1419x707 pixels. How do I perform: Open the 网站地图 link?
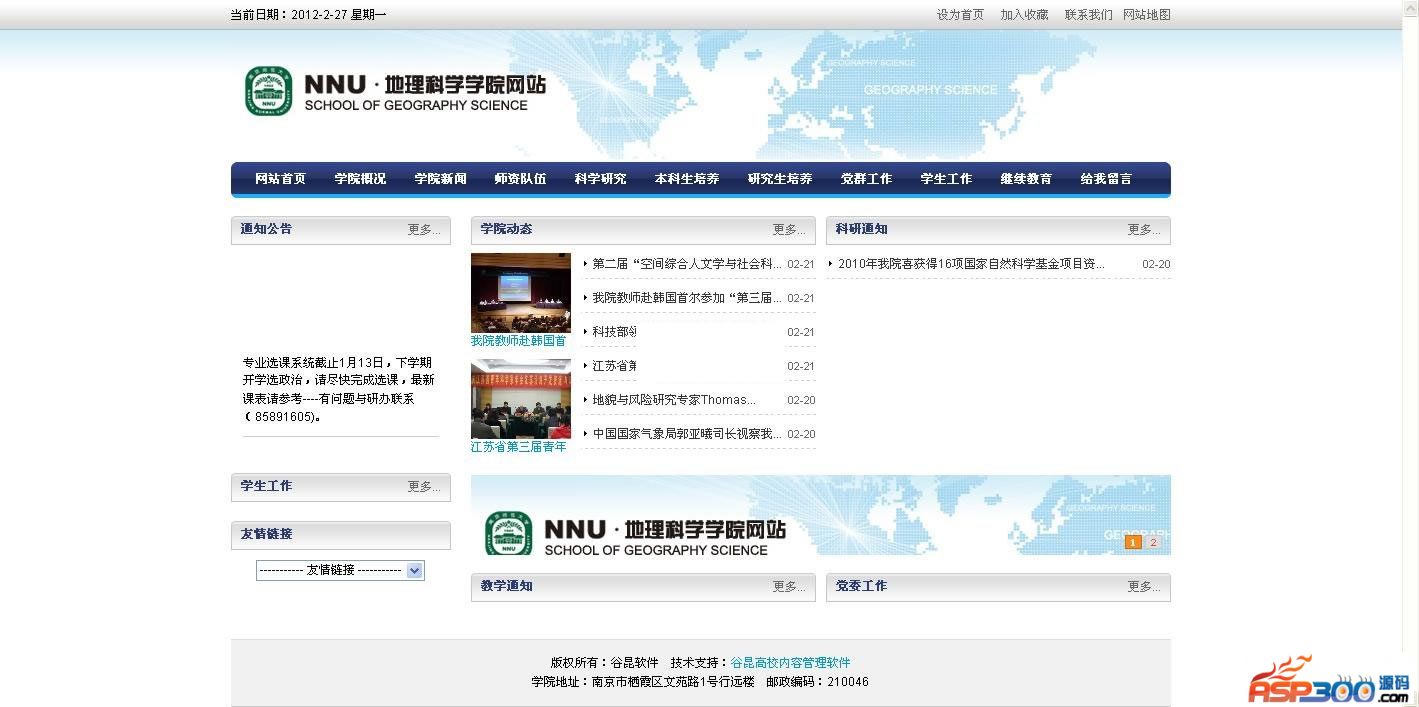tap(1146, 15)
